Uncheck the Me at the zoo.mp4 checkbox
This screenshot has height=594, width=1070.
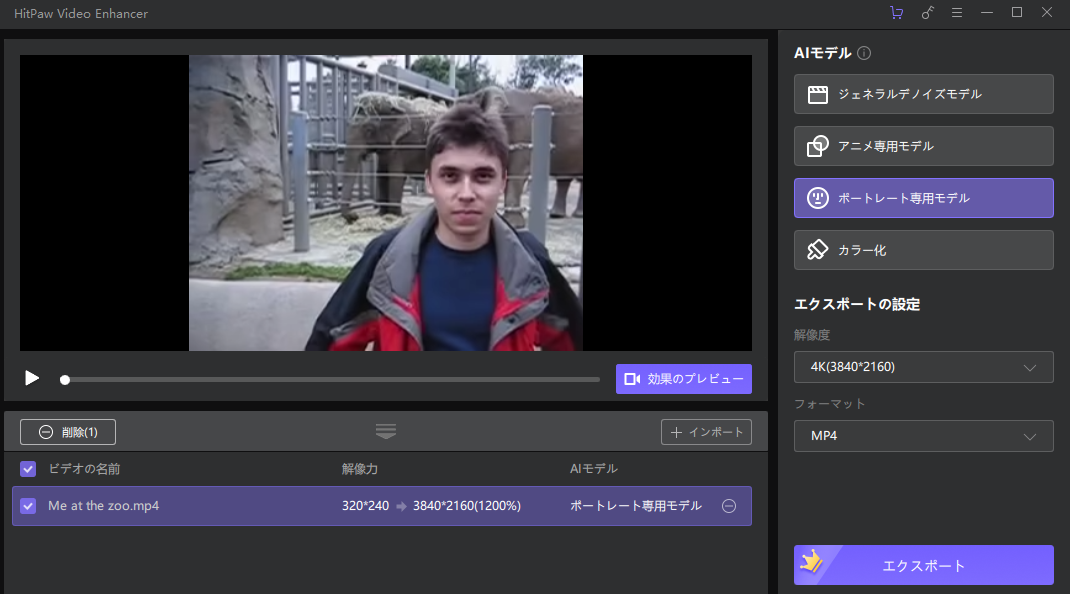click(28, 506)
